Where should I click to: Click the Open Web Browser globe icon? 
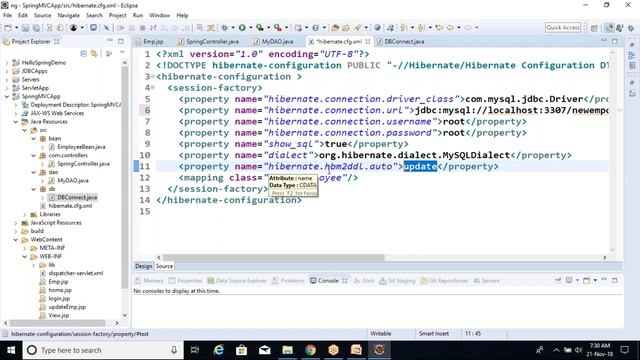[378, 28]
